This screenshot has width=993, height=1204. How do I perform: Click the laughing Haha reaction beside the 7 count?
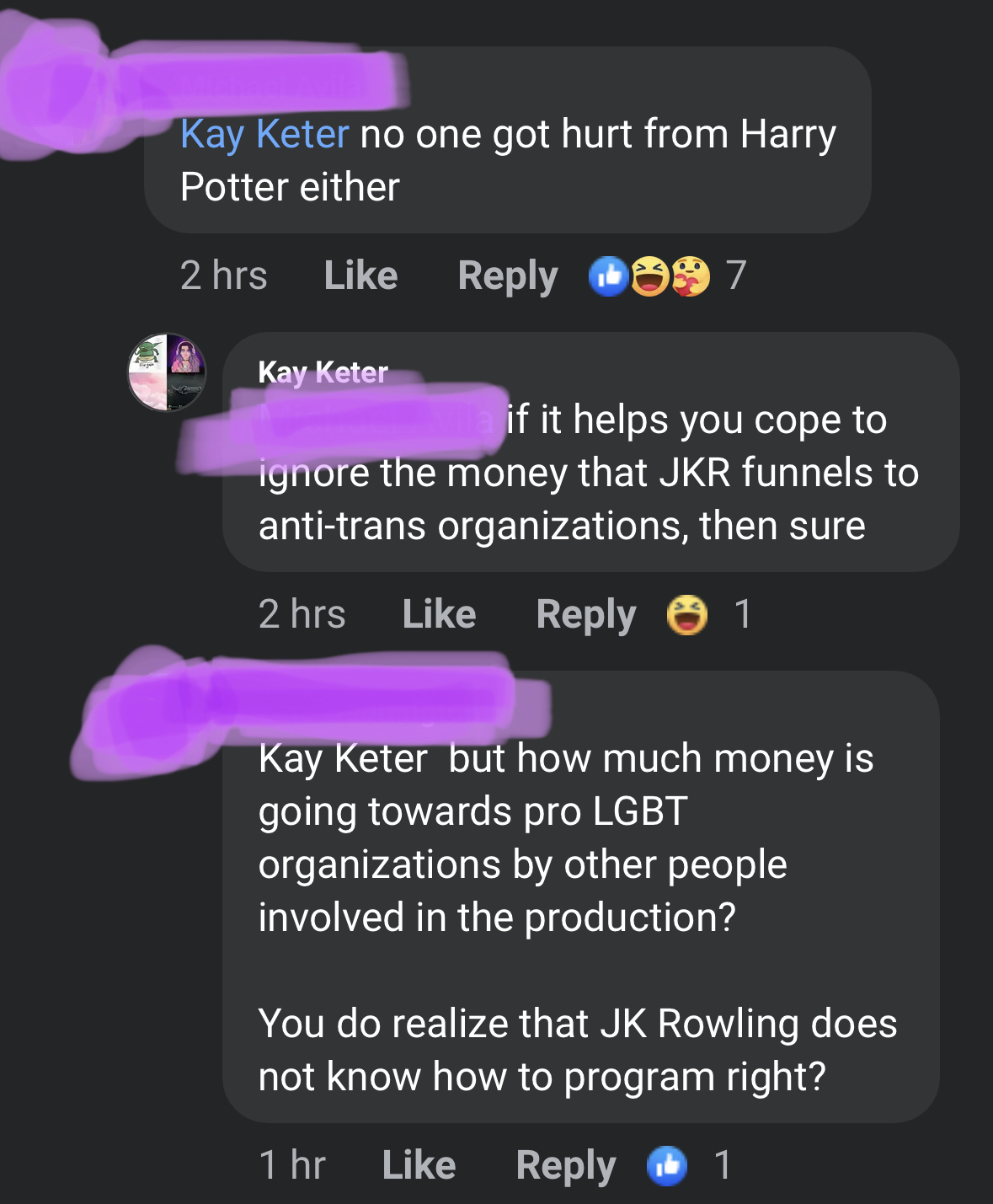pyautogui.click(x=649, y=276)
